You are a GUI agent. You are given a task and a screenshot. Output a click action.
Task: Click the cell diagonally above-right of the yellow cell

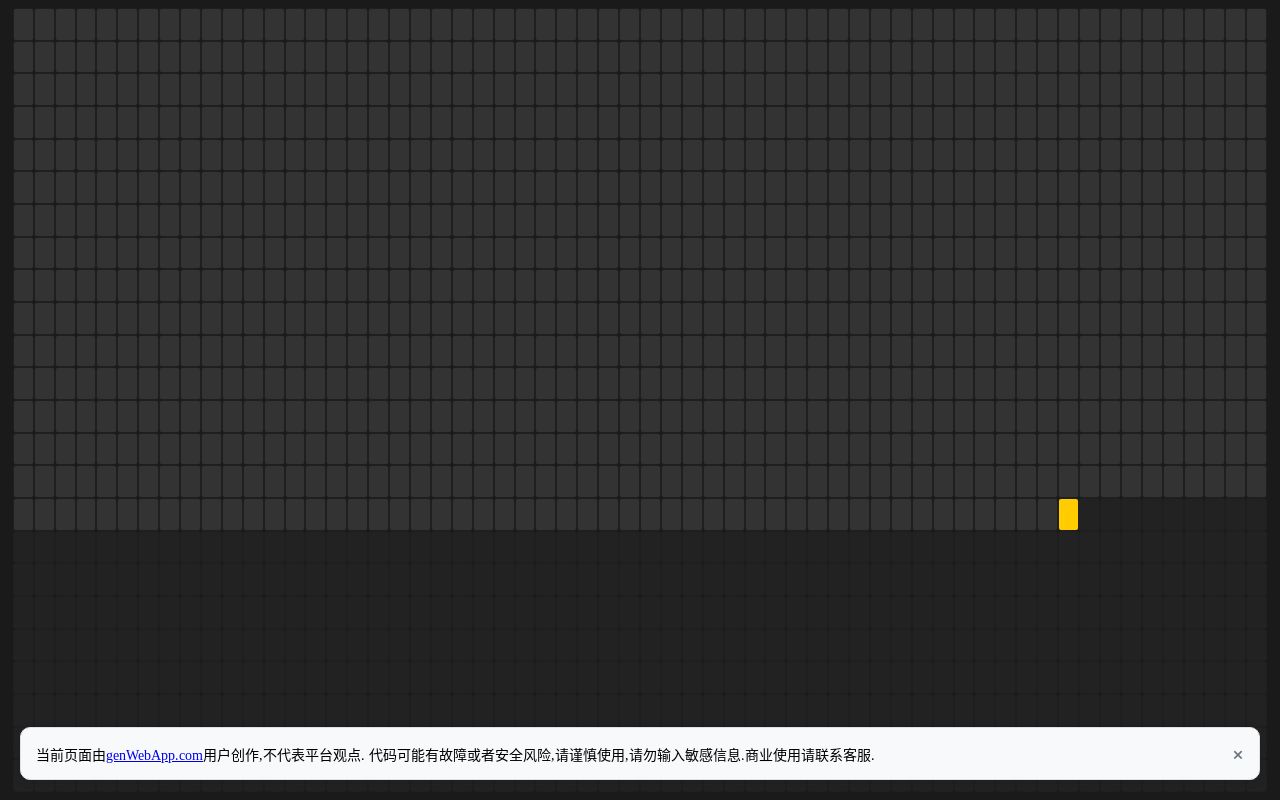(x=1089, y=481)
